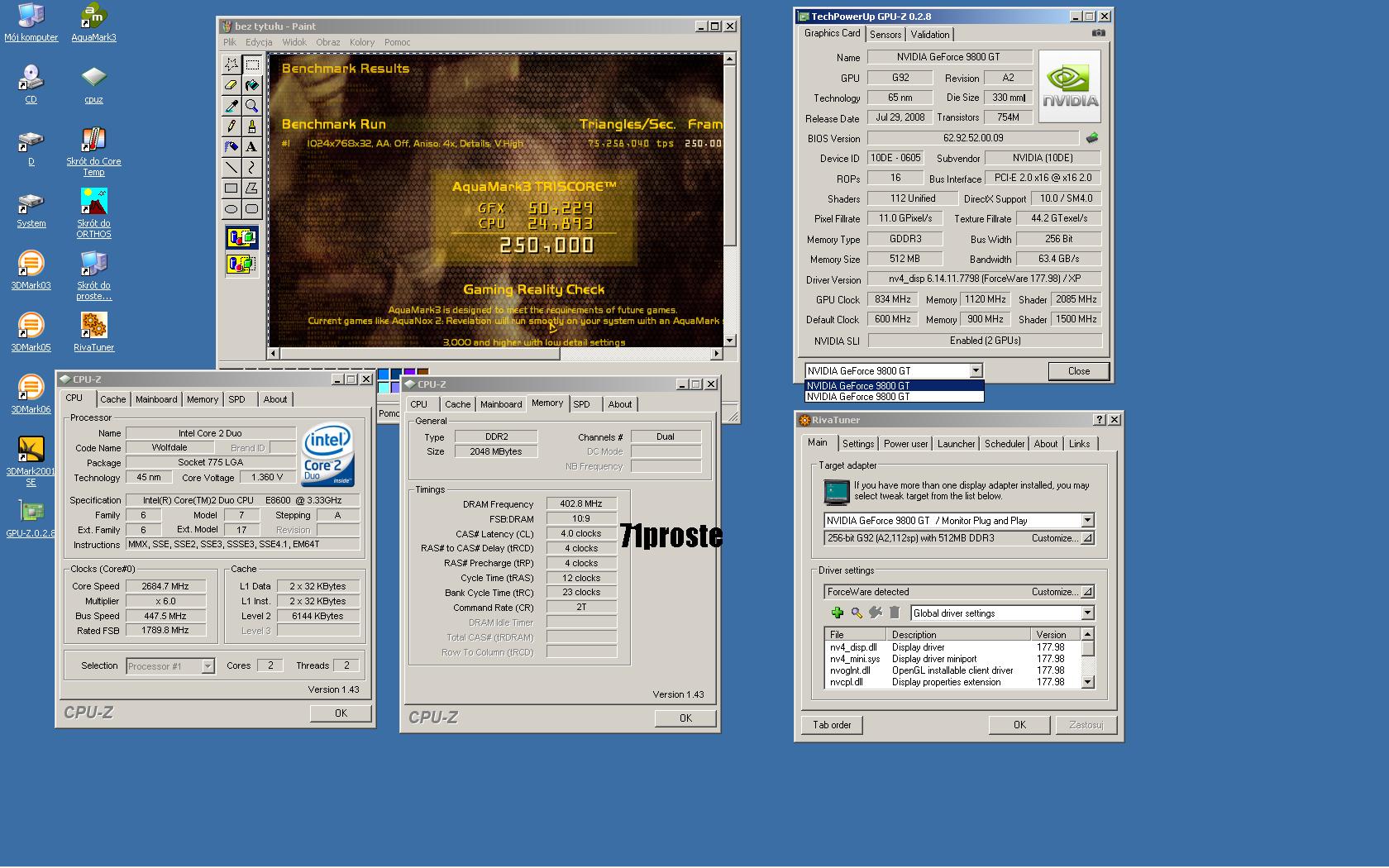Click the RivaTuner help question mark button
This screenshot has width=1389, height=868.
(x=1100, y=420)
